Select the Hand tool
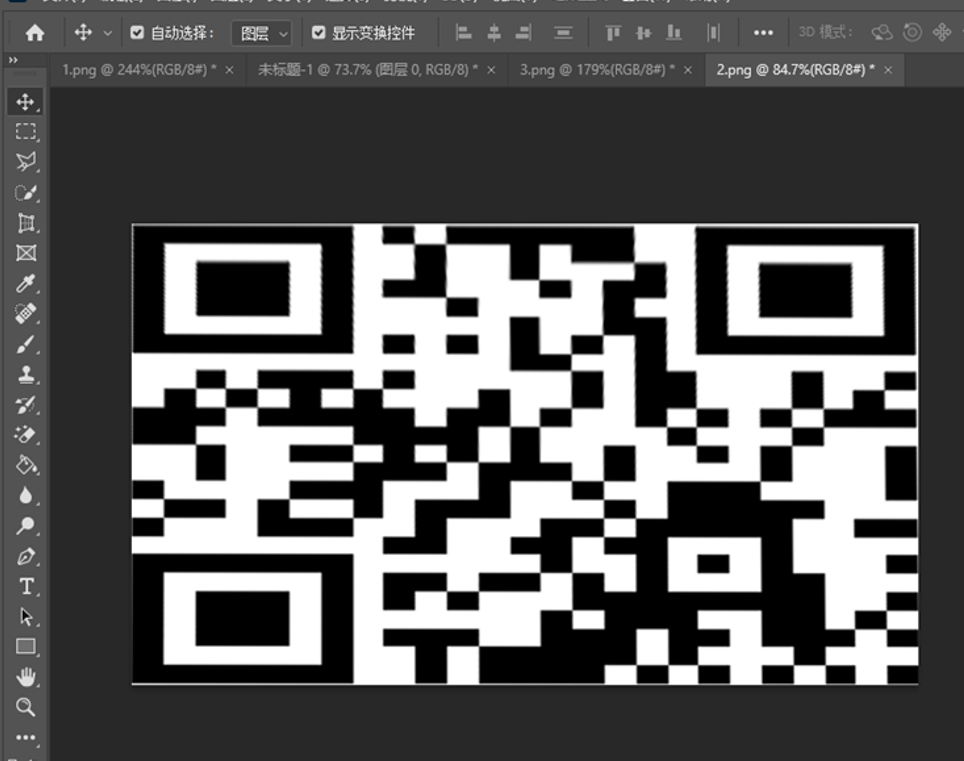 25,677
